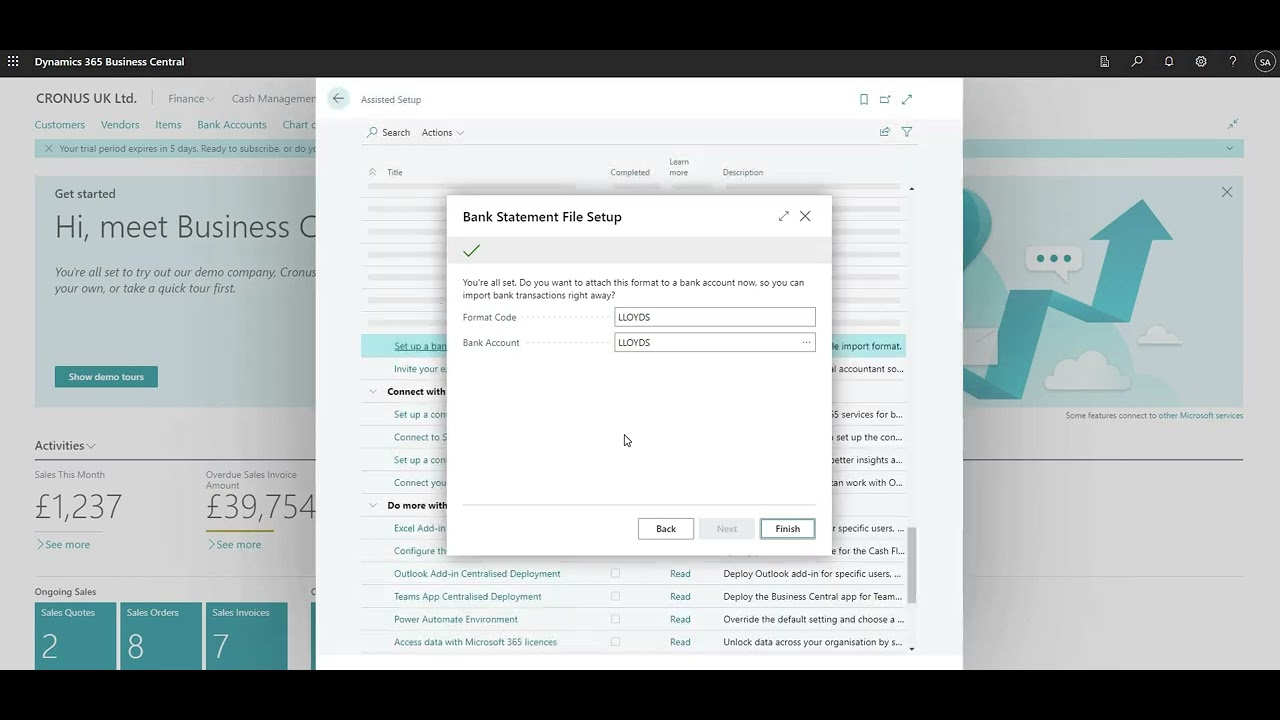The image size is (1280, 720).
Task: Click scroll-down arrow of Assisted Setup list
Action: click(911, 649)
